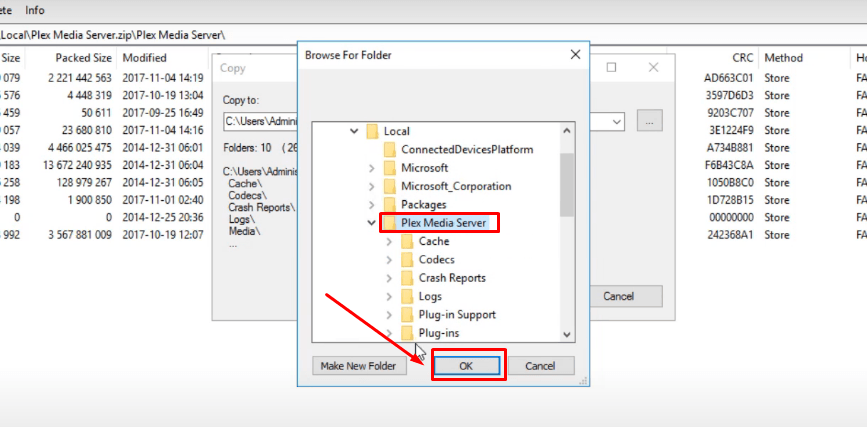Click the folder tree vertical scrollbar thumb
The width and height of the screenshot is (867, 427).
[567, 185]
